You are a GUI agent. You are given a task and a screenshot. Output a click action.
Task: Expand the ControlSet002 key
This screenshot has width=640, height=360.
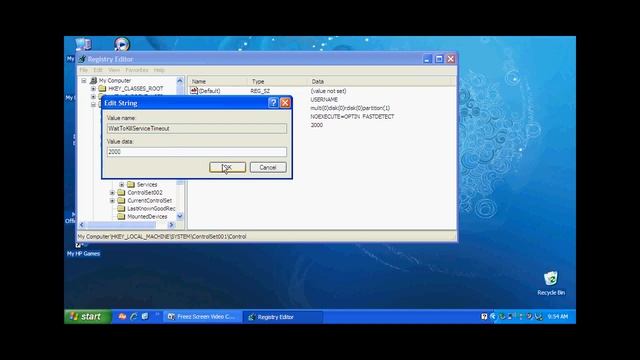coord(112,193)
